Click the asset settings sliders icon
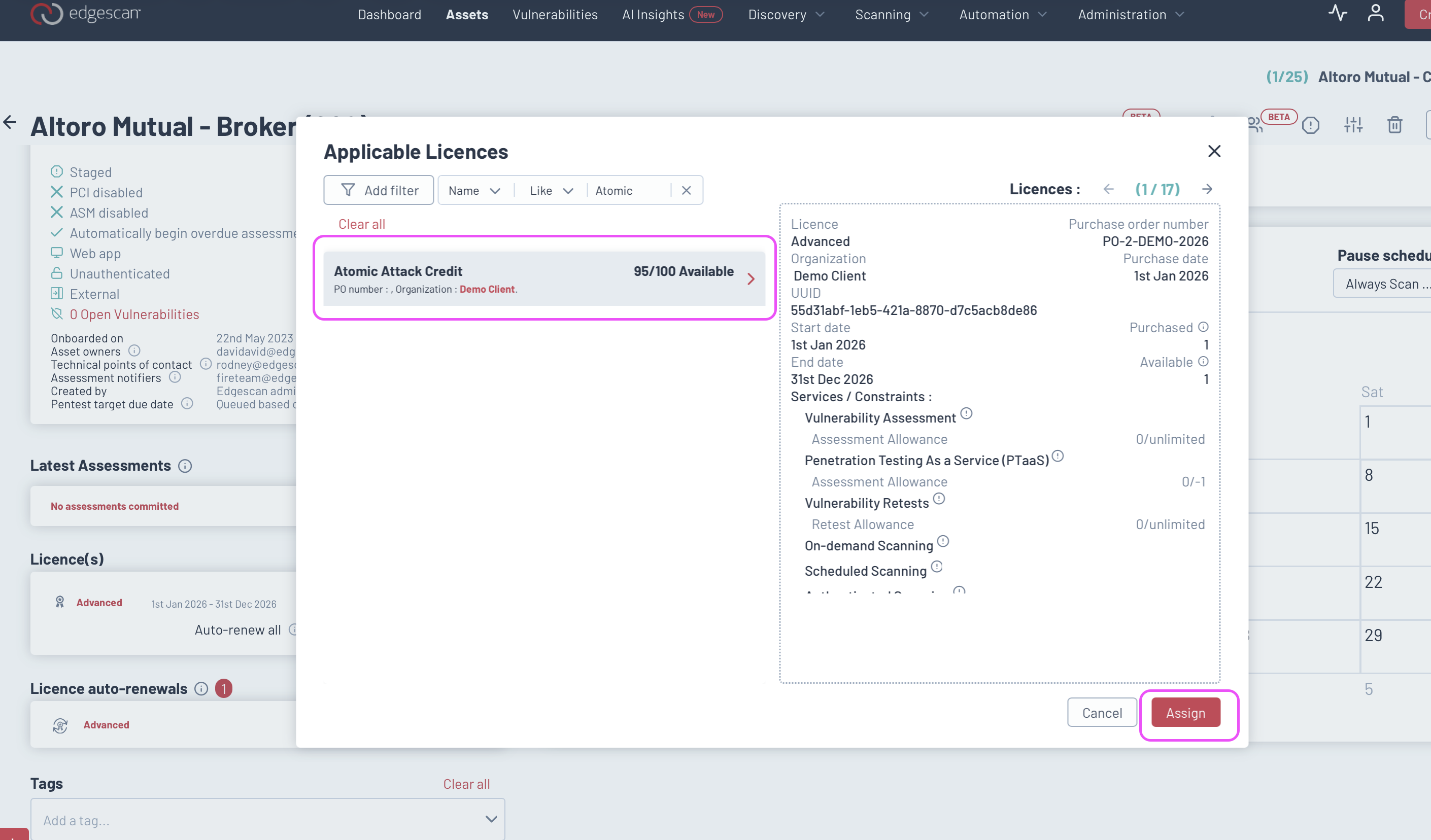The image size is (1431, 840). pos(1353,125)
